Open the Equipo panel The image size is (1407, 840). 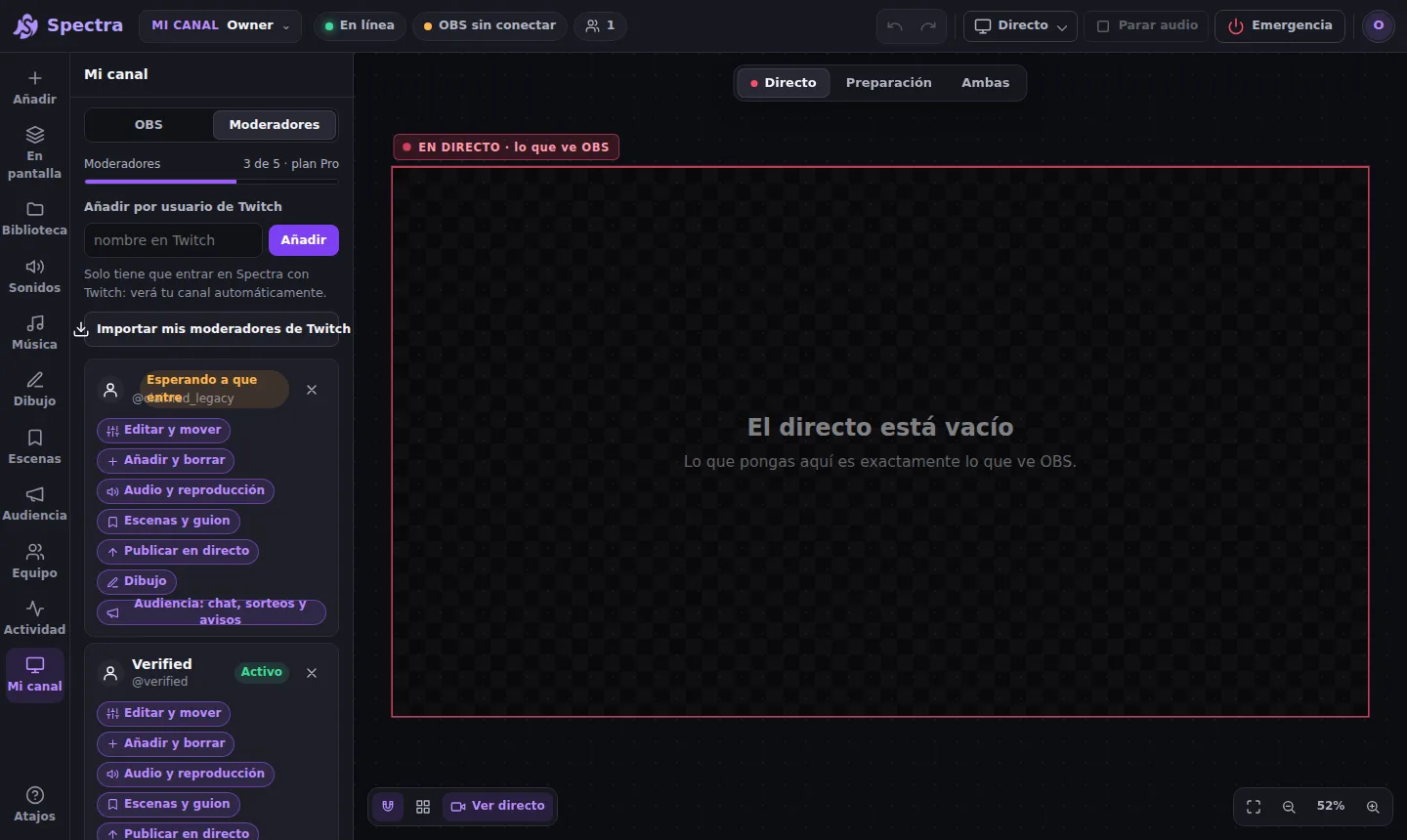pos(34,562)
